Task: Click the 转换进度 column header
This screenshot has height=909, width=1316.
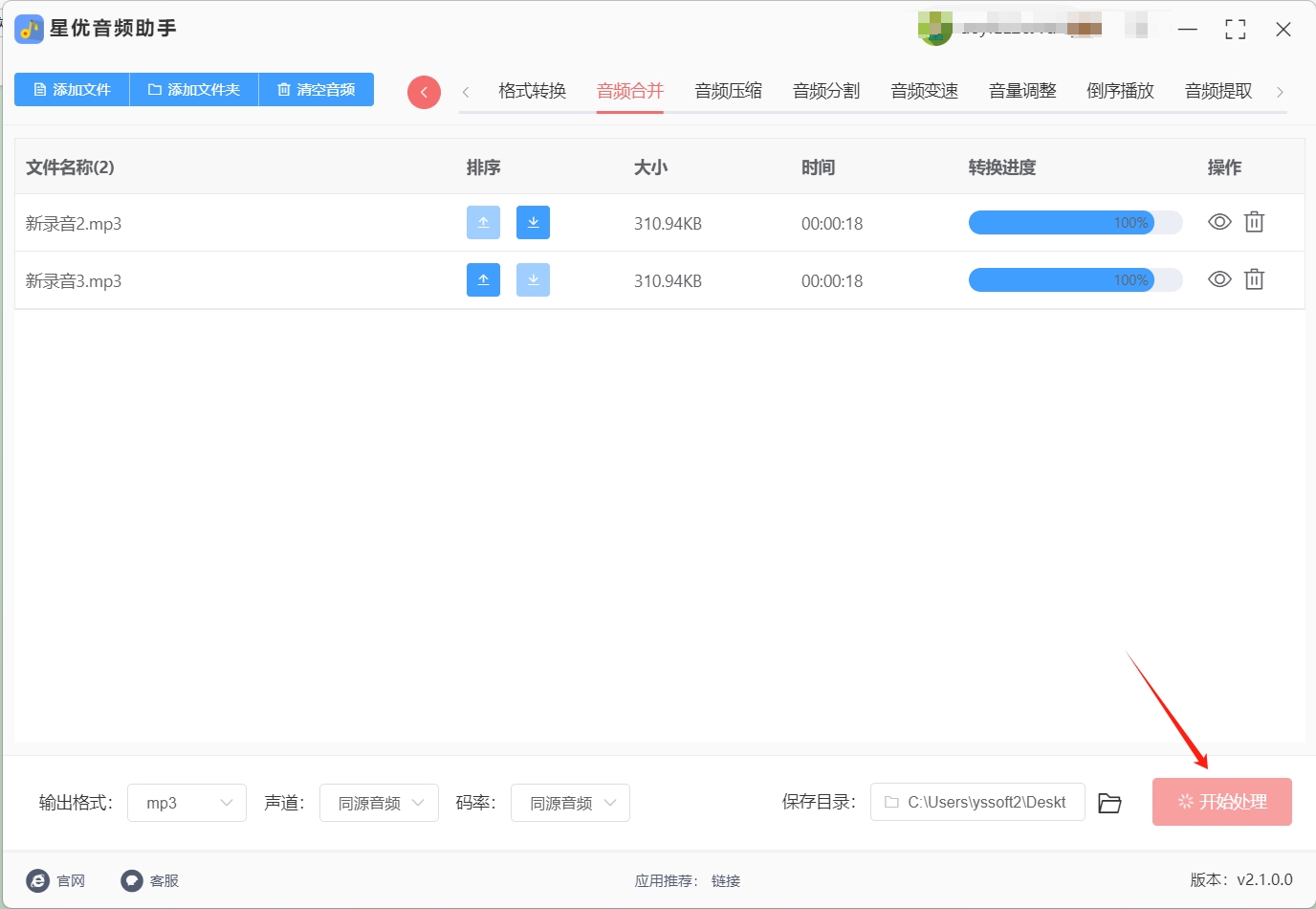Action: point(1002,167)
